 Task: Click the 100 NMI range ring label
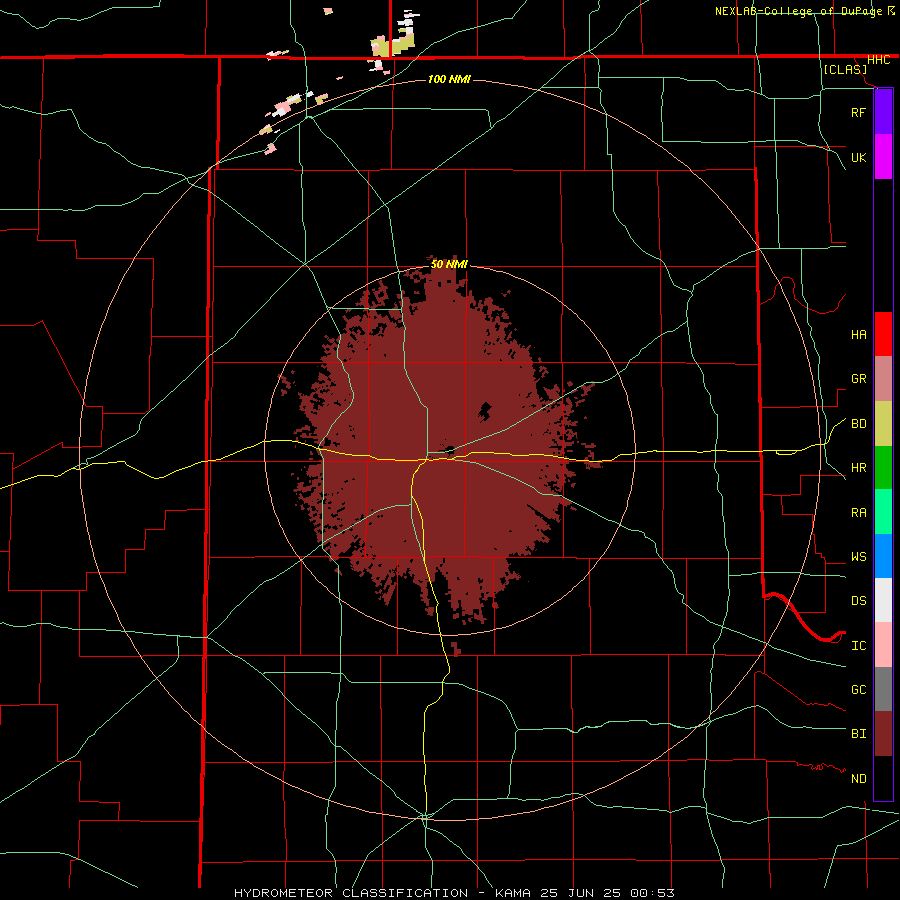449,79
